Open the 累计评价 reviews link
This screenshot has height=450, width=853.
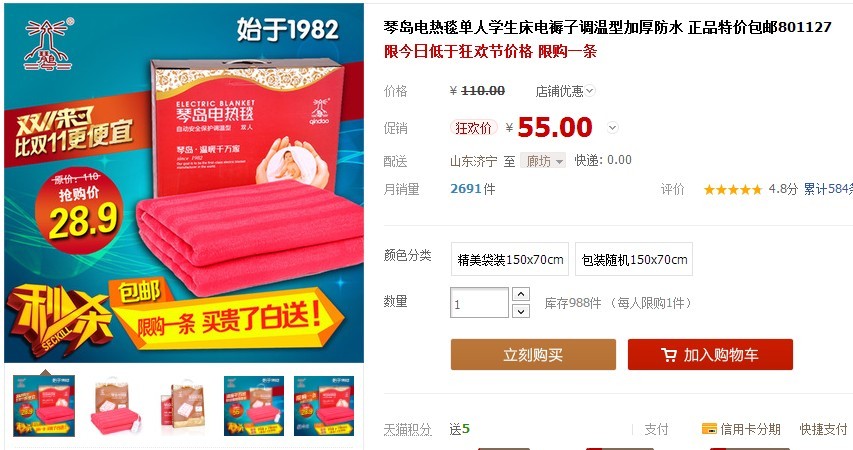point(828,189)
